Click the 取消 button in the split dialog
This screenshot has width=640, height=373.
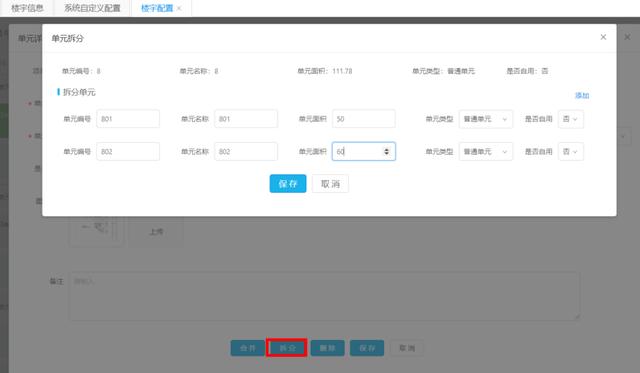point(330,184)
